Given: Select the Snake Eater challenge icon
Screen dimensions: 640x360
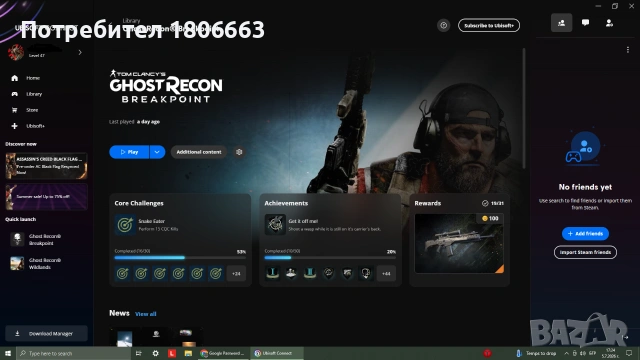Looking at the screenshot, I should pos(125,224).
